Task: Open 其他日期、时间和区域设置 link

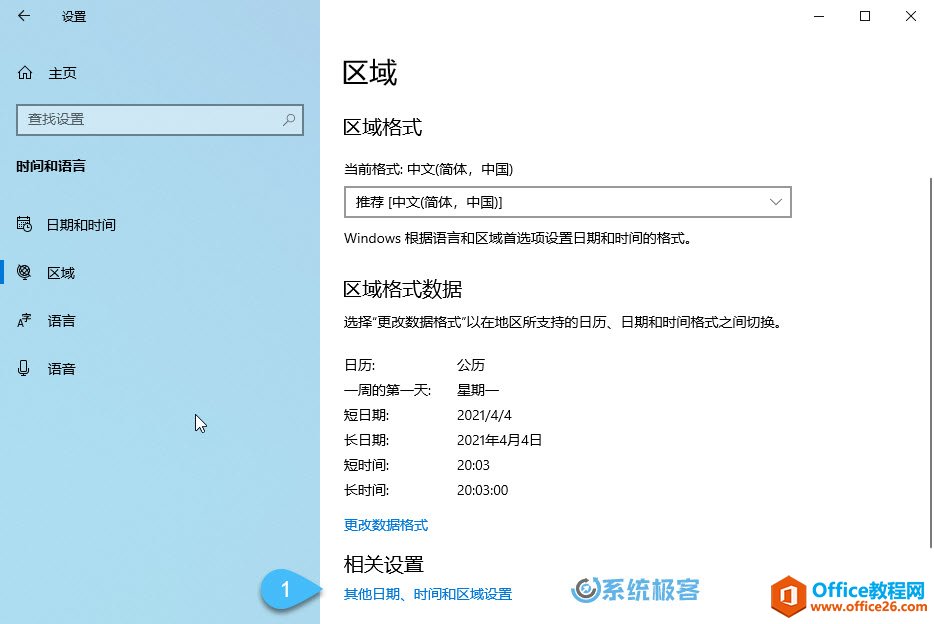Action: (428, 594)
